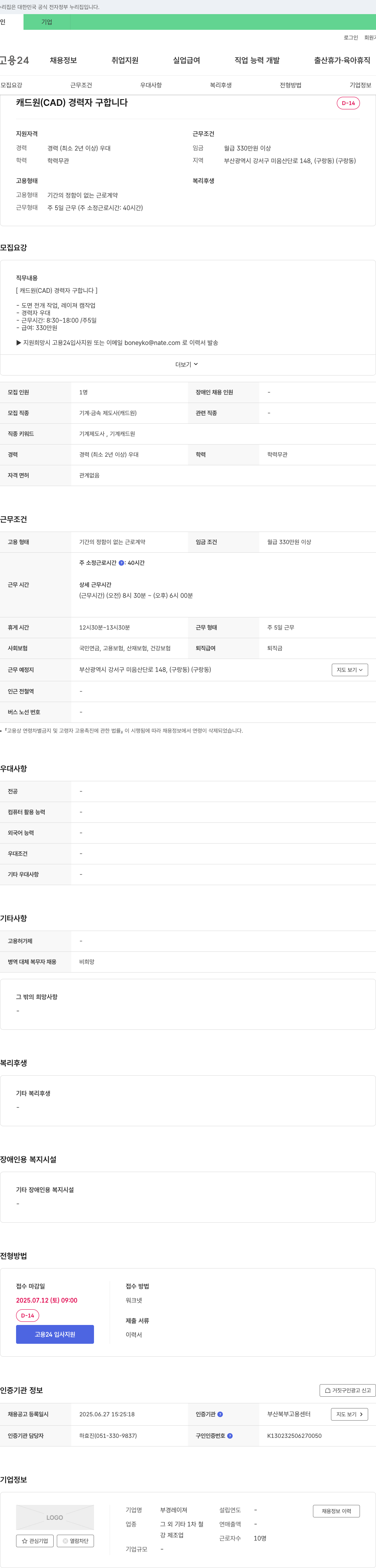Click the 월급 330만원 이상 value in 임금 조건 row
The width and height of the screenshot is (376, 1568).
tap(289, 542)
